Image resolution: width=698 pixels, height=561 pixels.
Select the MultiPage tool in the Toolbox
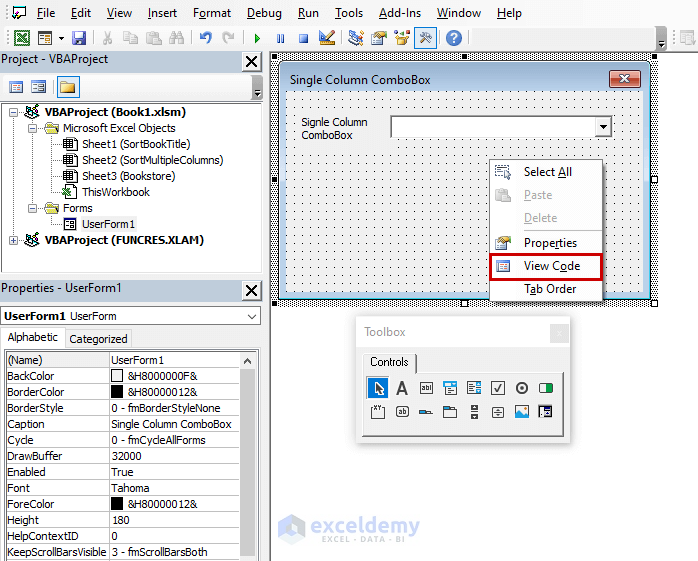[450, 412]
